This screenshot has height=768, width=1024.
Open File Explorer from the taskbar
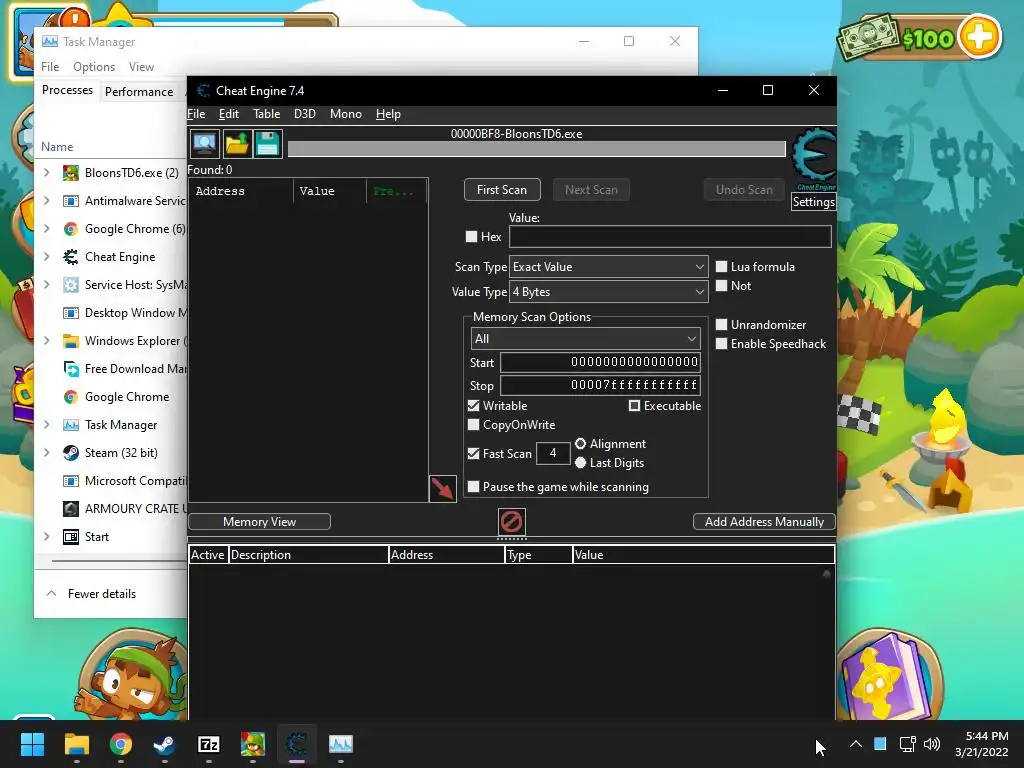point(76,744)
